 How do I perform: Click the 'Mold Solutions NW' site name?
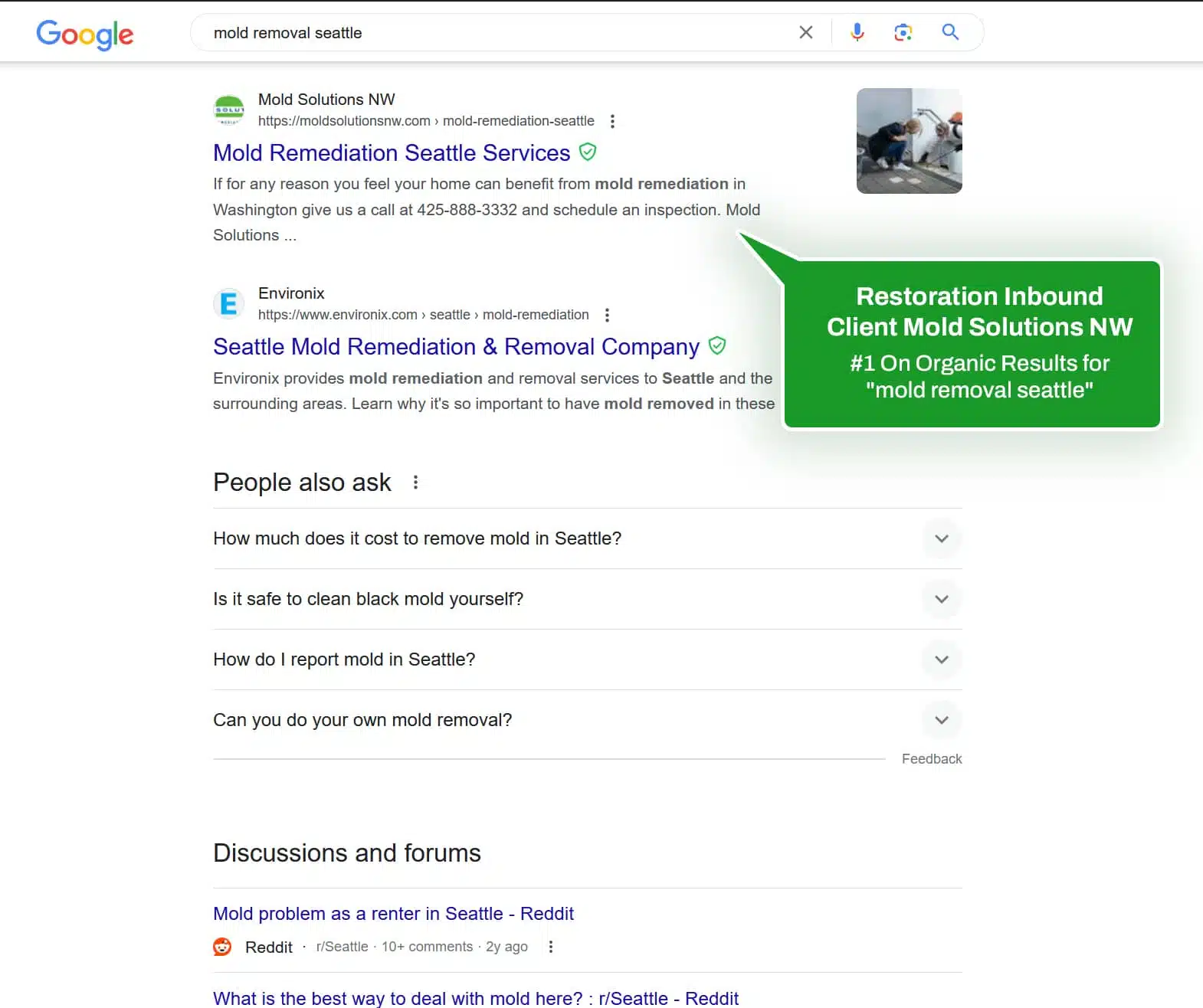[x=326, y=100]
